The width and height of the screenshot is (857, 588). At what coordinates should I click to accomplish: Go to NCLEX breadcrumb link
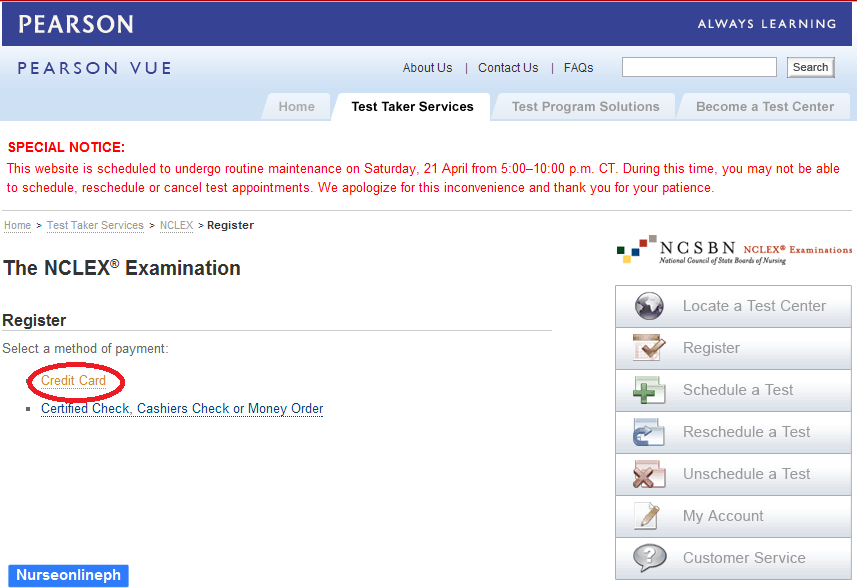pos(177,225)
